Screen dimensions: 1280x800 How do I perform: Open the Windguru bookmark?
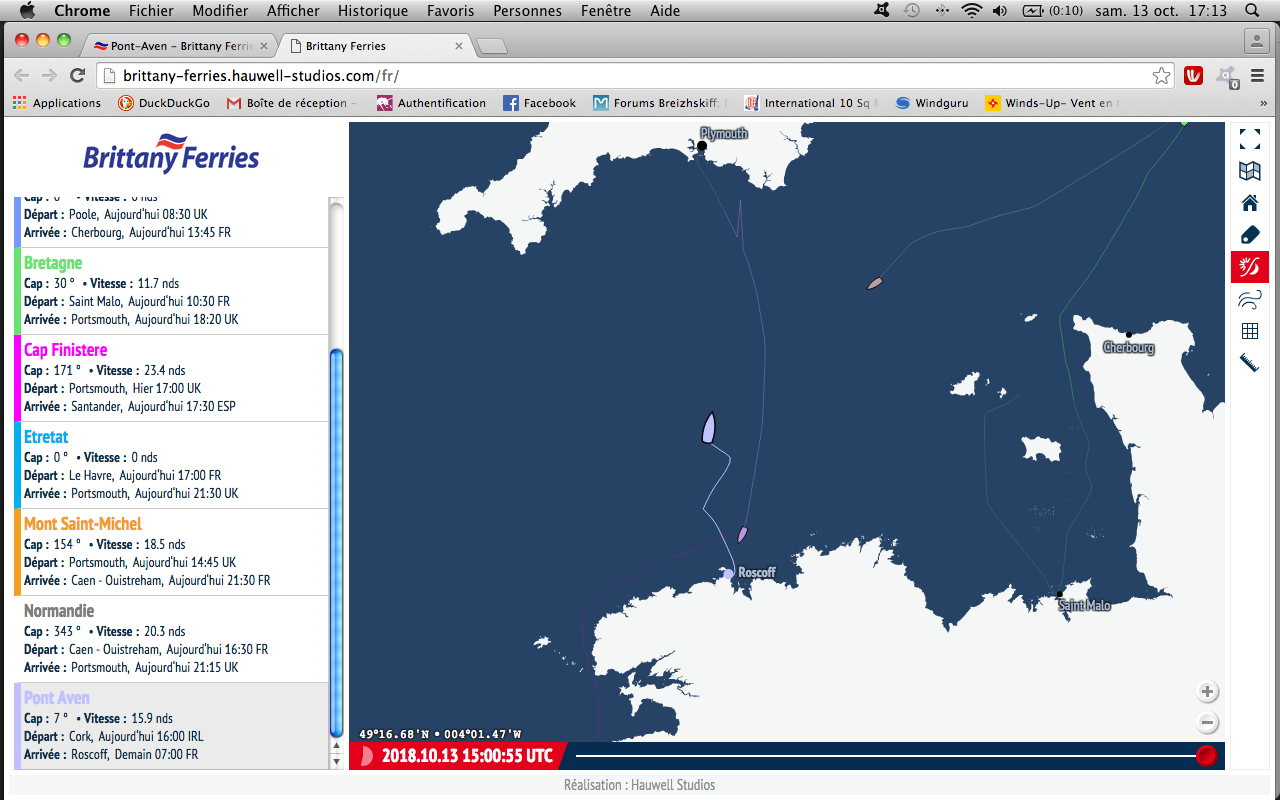click(932, 103)
